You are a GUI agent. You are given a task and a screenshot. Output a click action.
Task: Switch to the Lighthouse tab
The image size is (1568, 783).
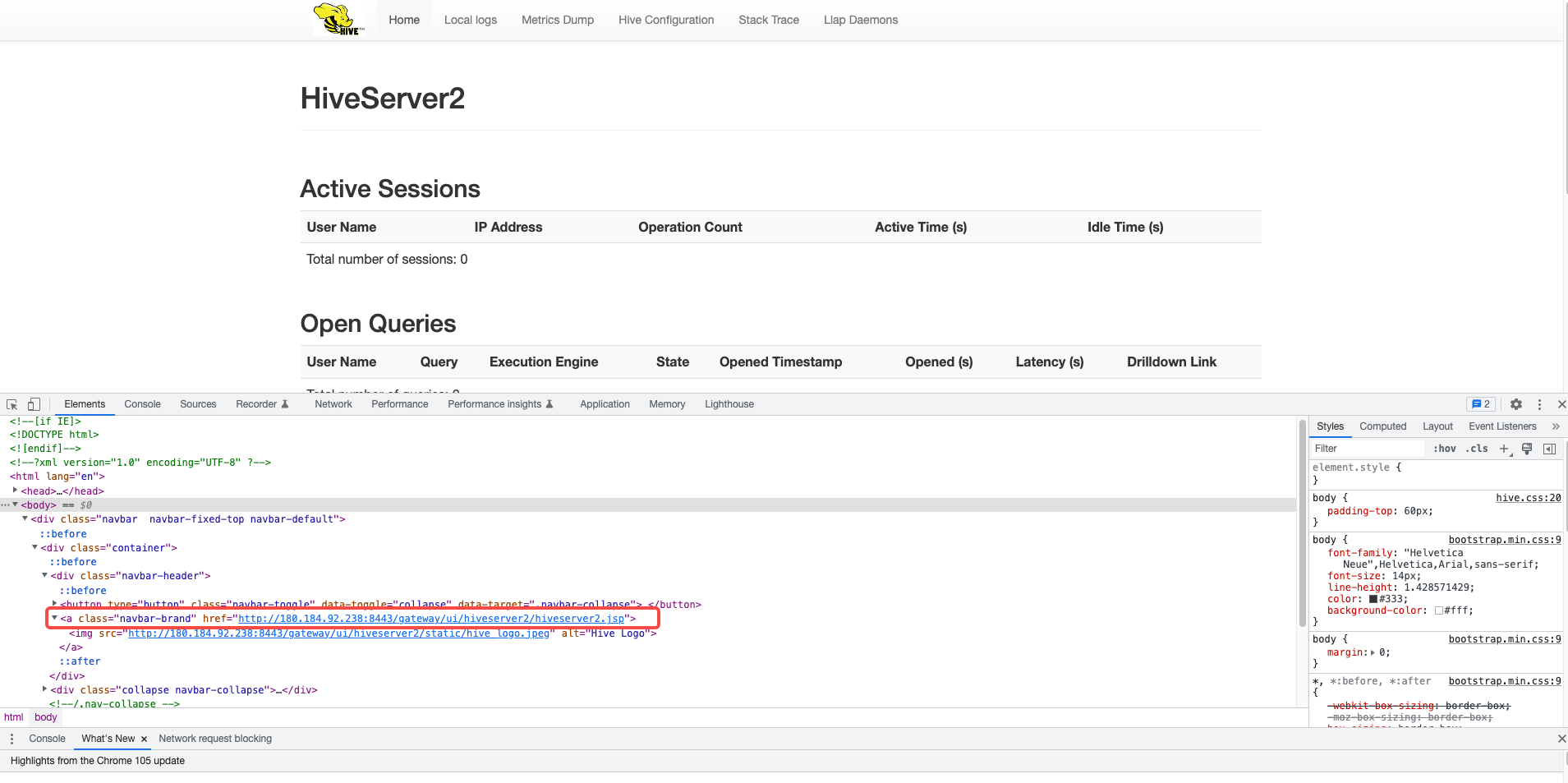click(729, 404)
